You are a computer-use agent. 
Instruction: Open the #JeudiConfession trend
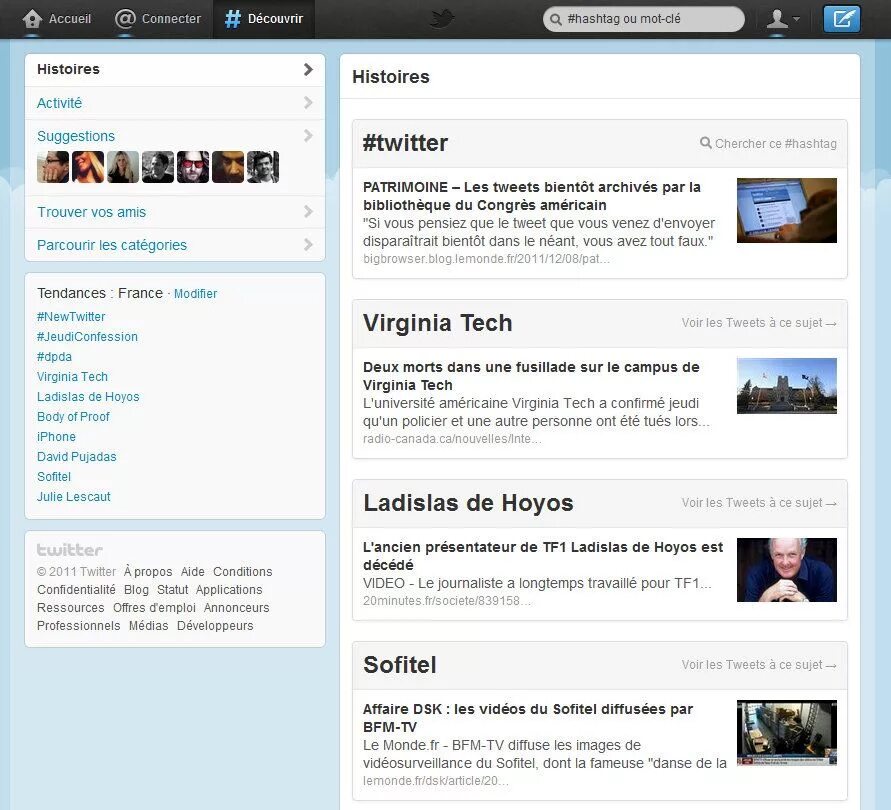click(x=87, y=337)
